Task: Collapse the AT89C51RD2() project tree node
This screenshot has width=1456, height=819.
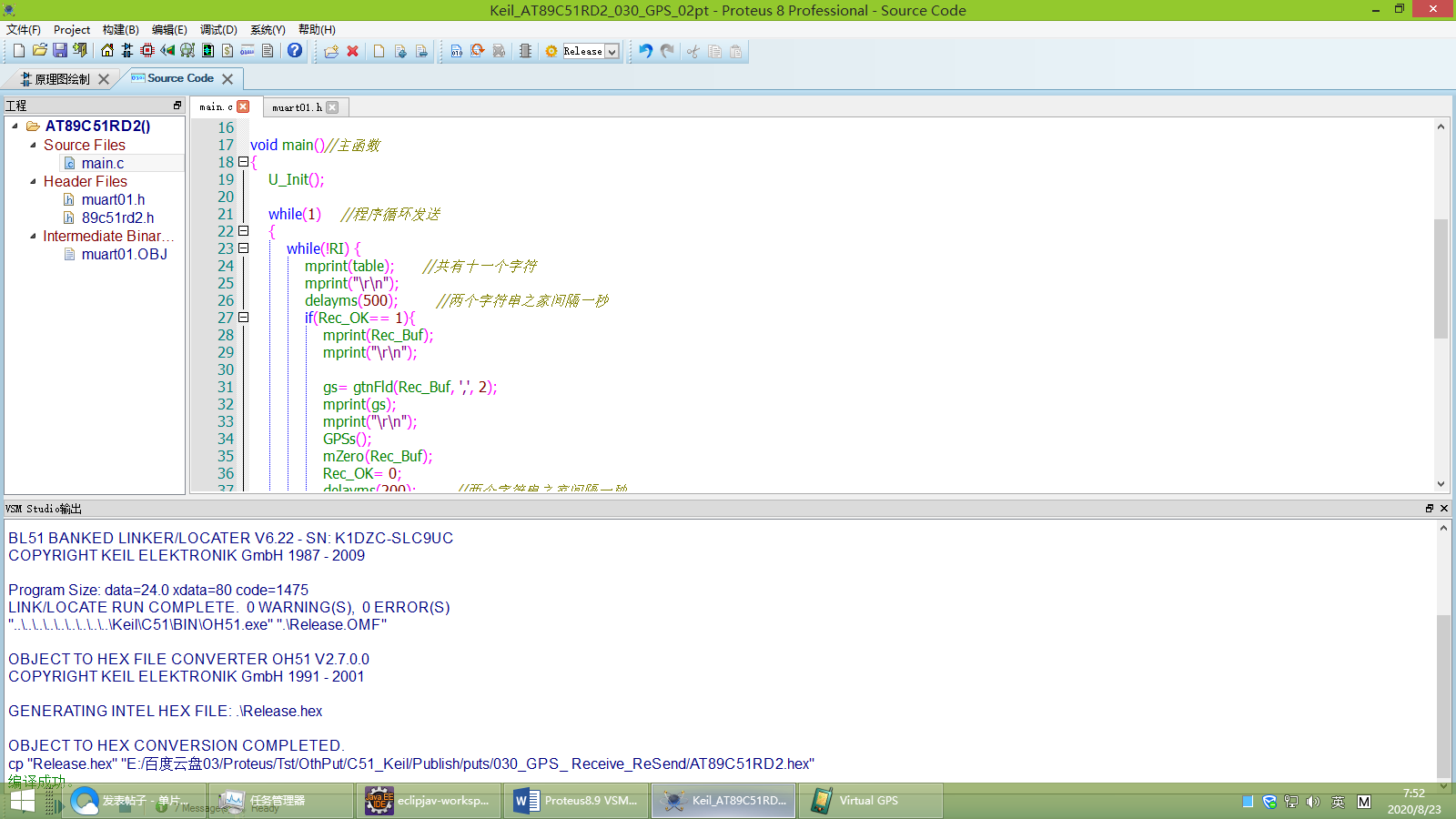Action: pos(15,126)
